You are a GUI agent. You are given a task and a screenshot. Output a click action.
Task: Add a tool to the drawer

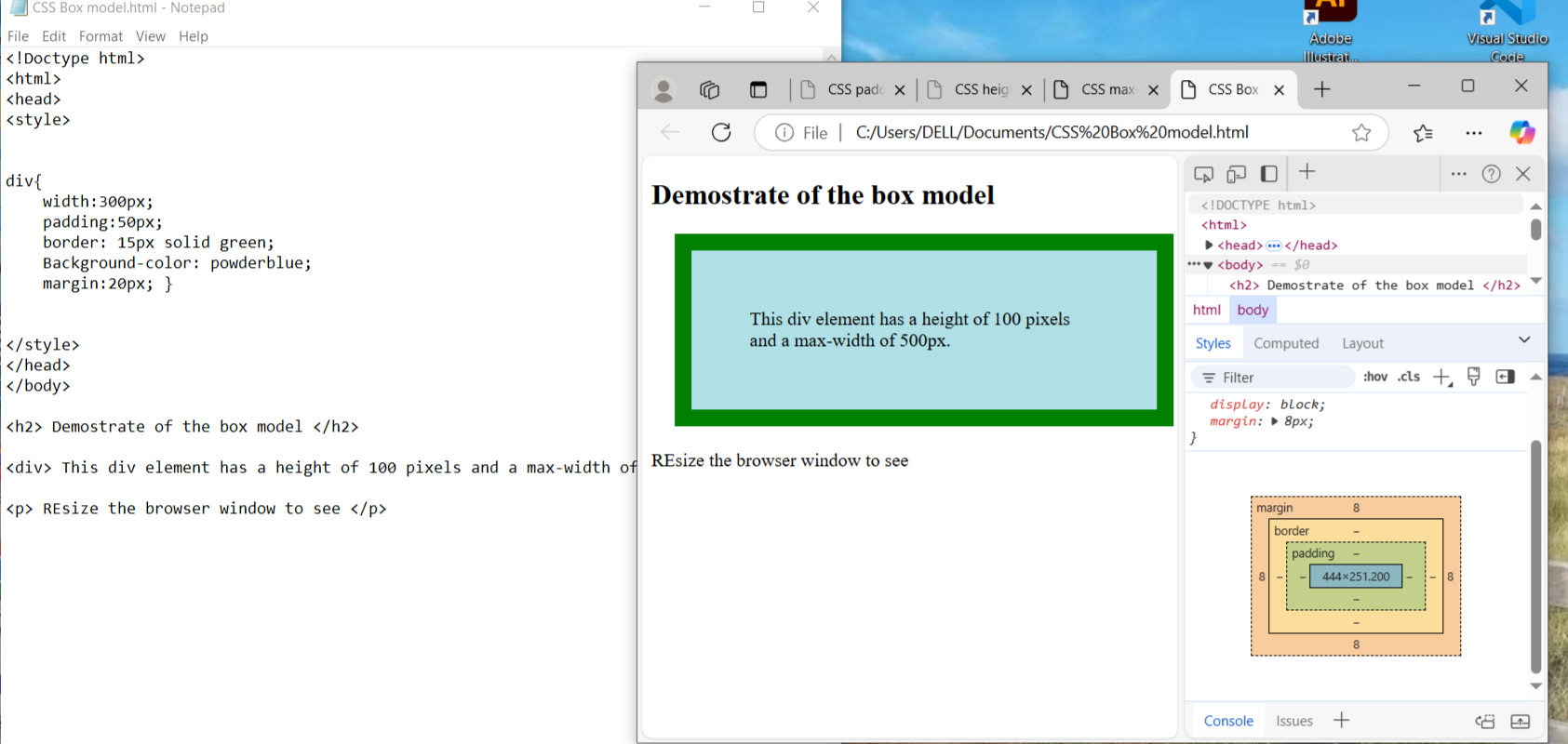pyautogui.click(x=1342, y=720)
